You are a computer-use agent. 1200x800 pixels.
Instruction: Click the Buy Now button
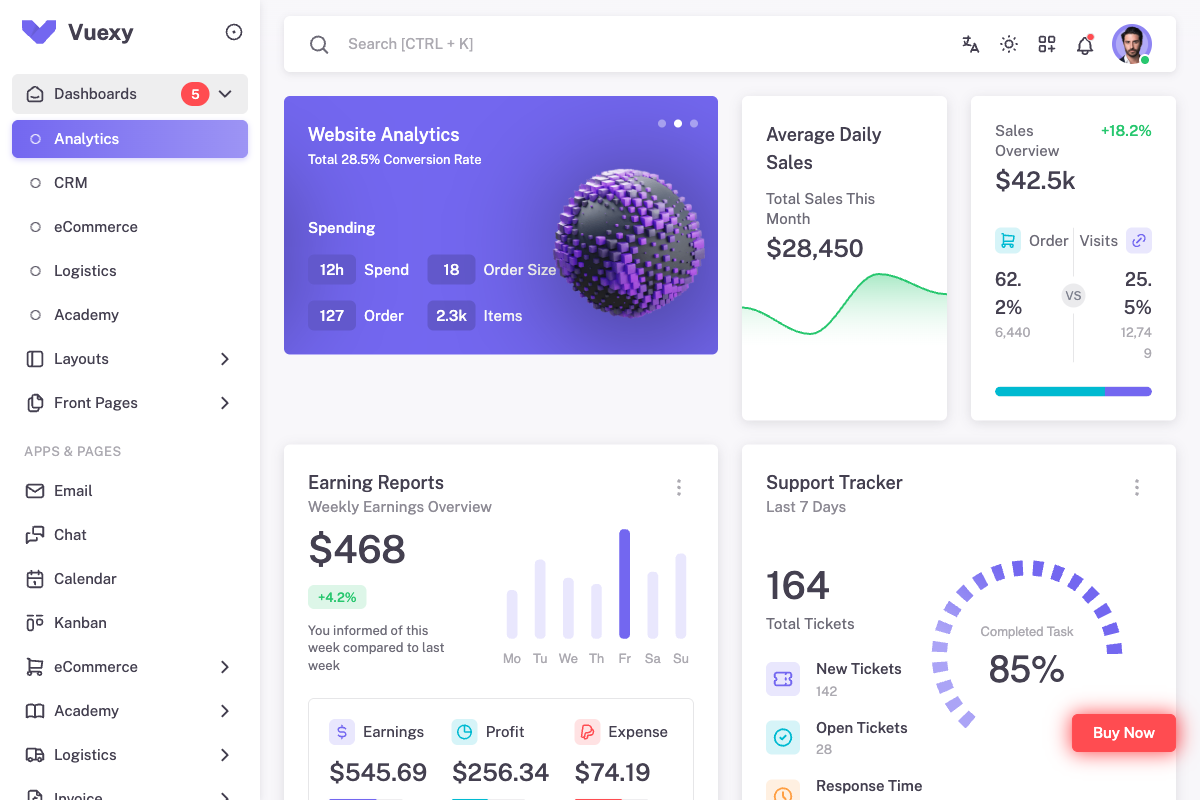point(1123,732)
